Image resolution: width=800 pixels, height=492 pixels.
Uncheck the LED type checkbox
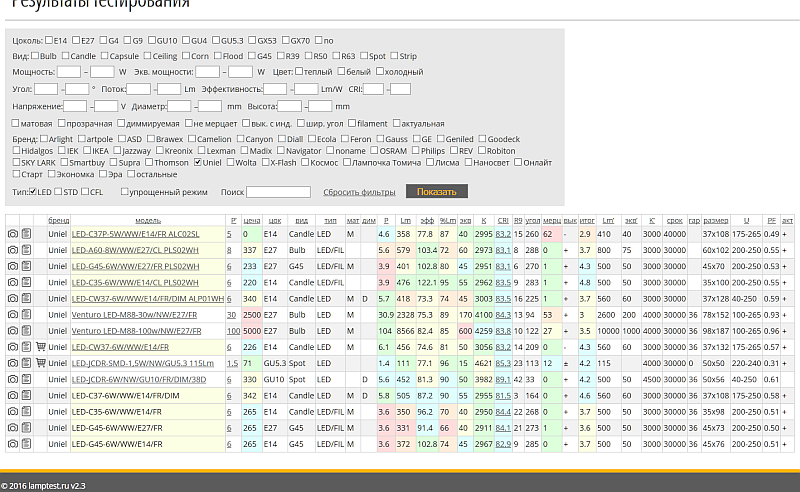tap(33, 191)
